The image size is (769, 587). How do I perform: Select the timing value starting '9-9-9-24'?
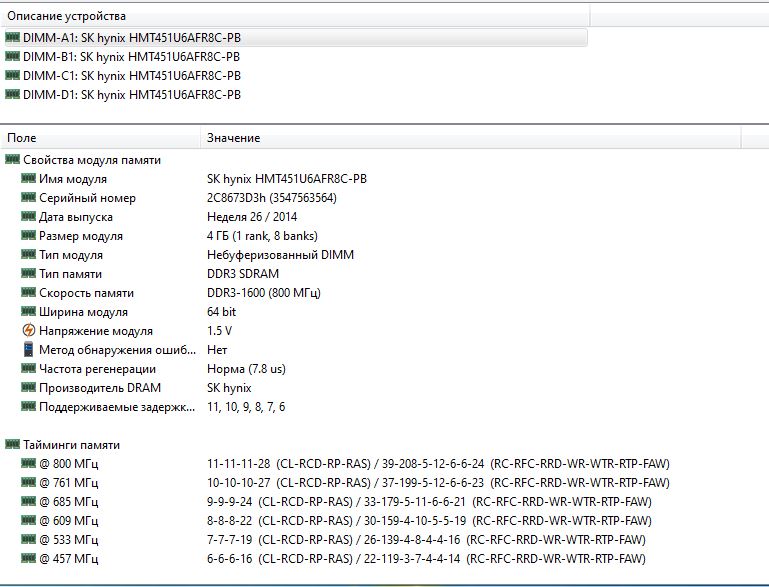(429, 502)
